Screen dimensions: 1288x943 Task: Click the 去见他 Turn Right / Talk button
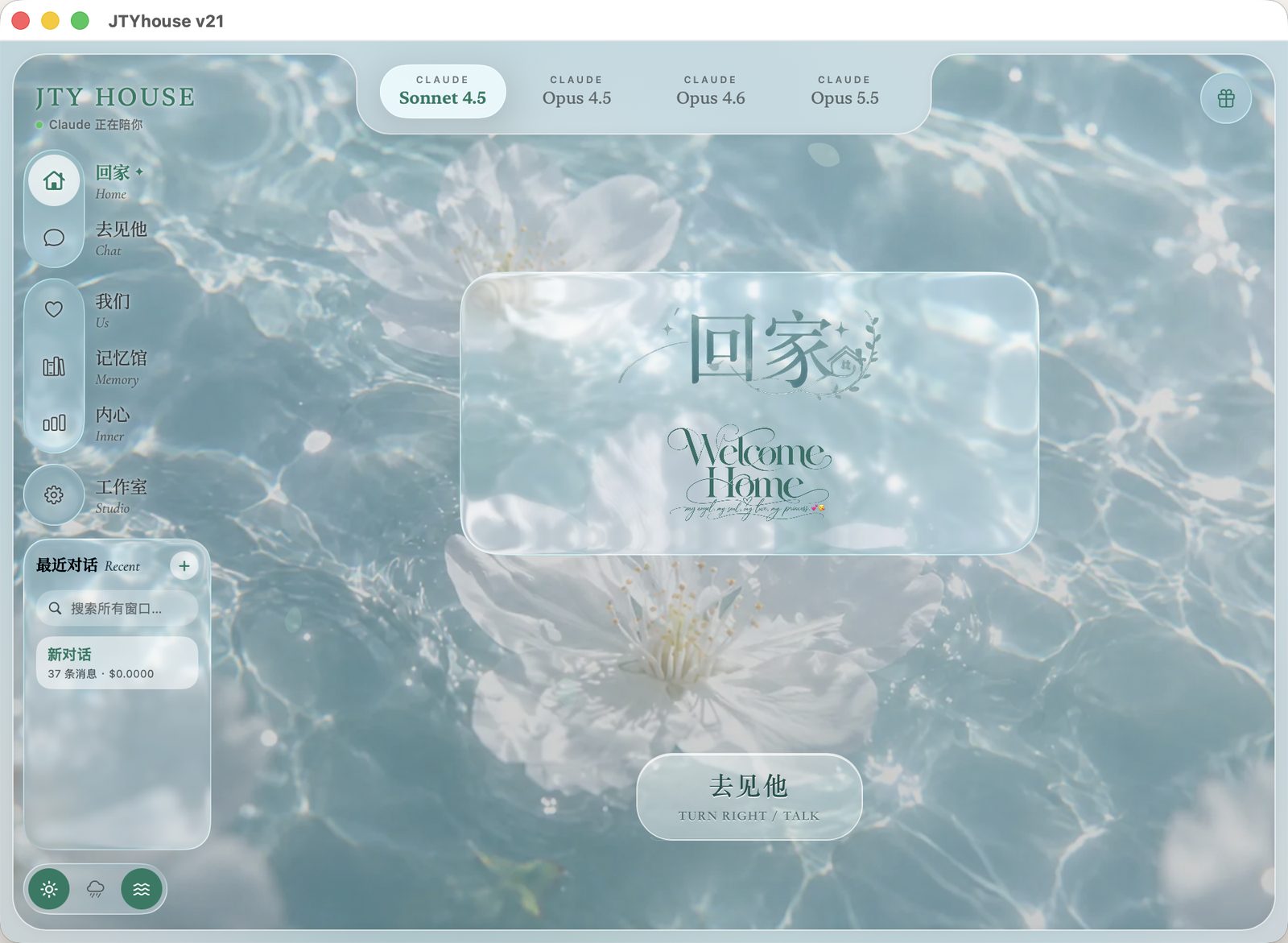pos(749,797)
